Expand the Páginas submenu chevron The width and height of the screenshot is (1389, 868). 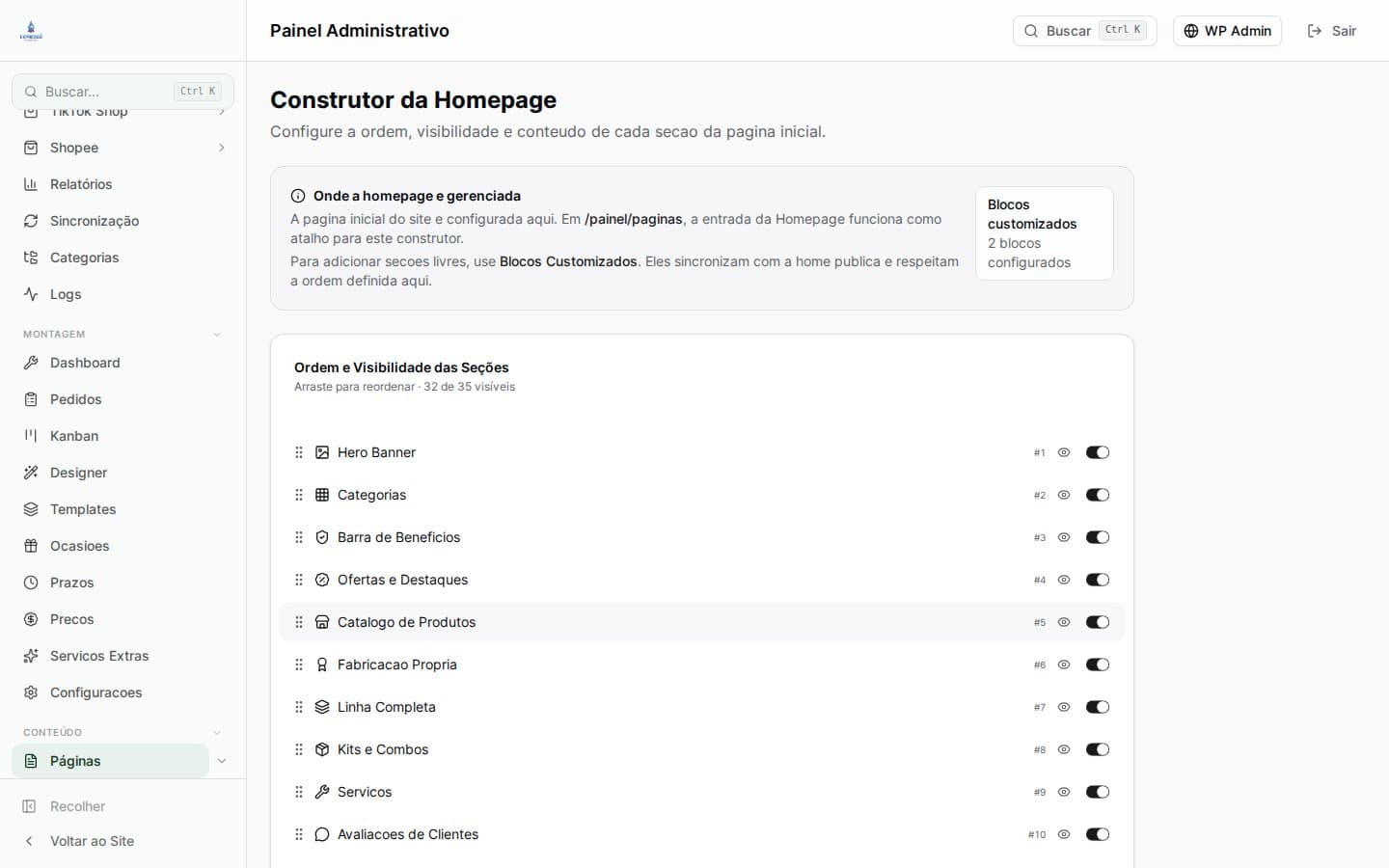click(x=222, y=761)
